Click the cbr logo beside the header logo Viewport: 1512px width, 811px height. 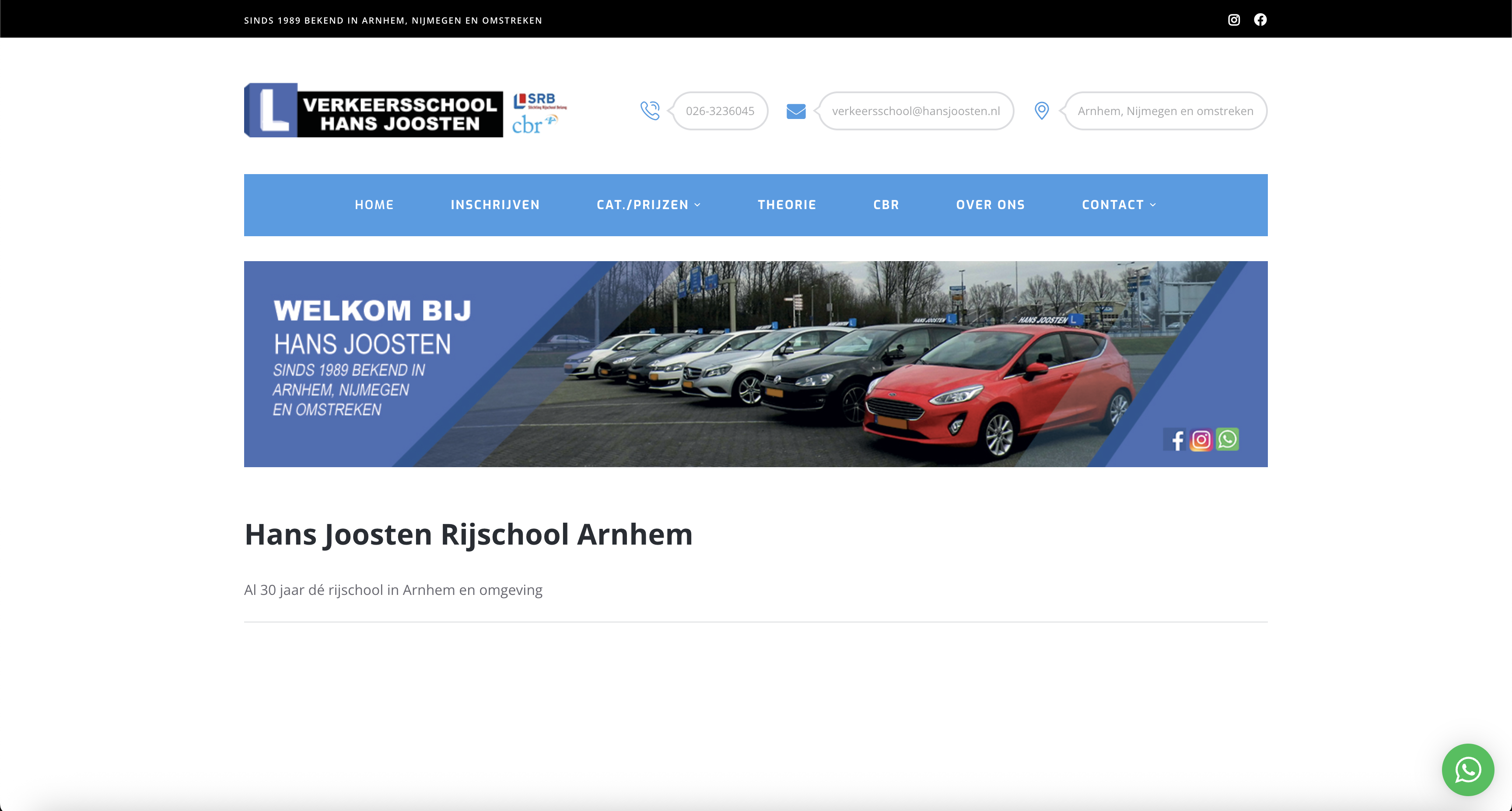535,124
